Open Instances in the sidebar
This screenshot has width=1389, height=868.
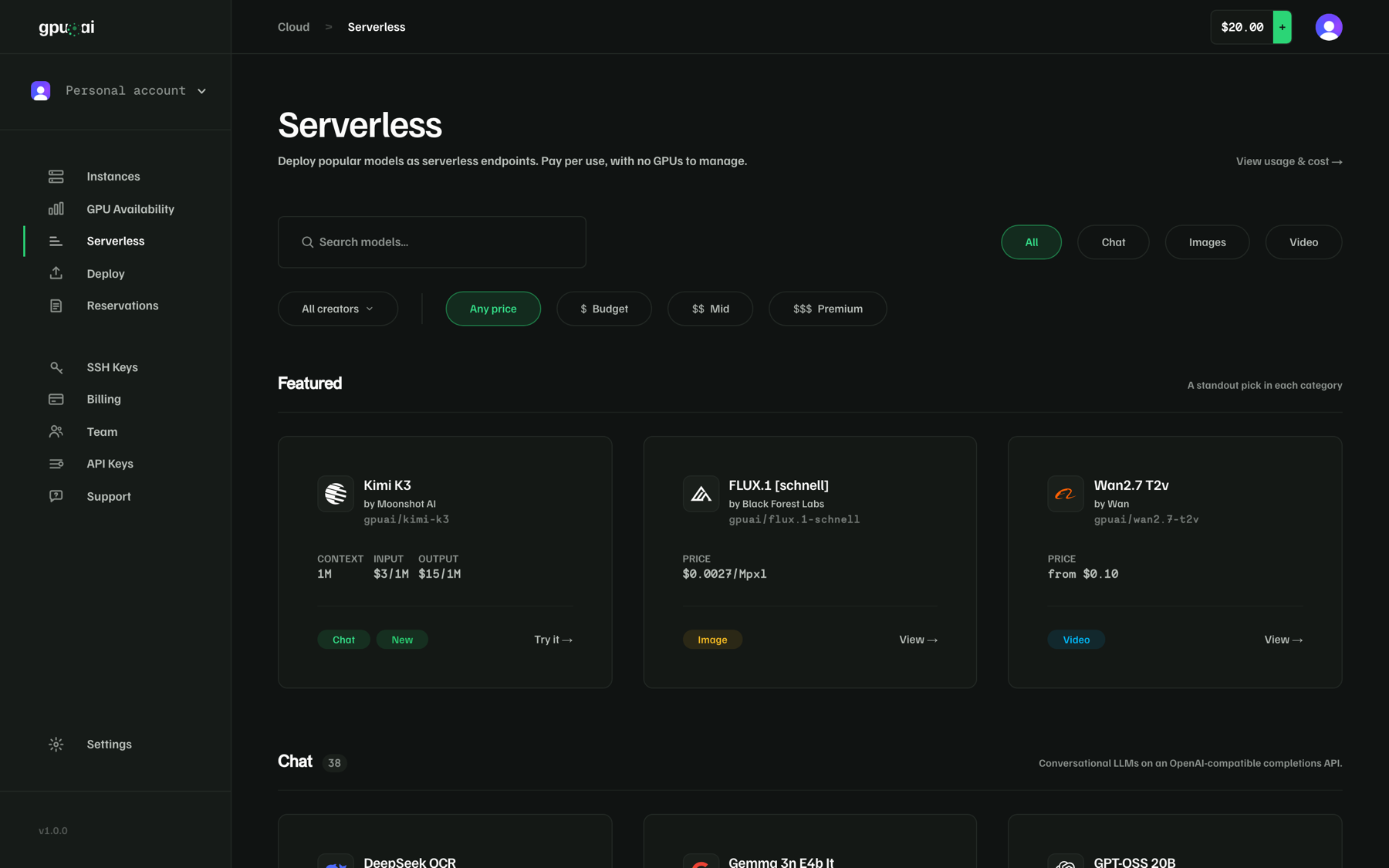tap(113, 177)
